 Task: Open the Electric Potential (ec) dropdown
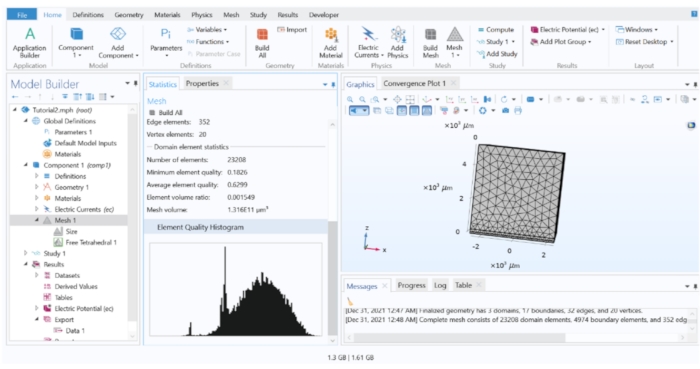coord(603,29)
